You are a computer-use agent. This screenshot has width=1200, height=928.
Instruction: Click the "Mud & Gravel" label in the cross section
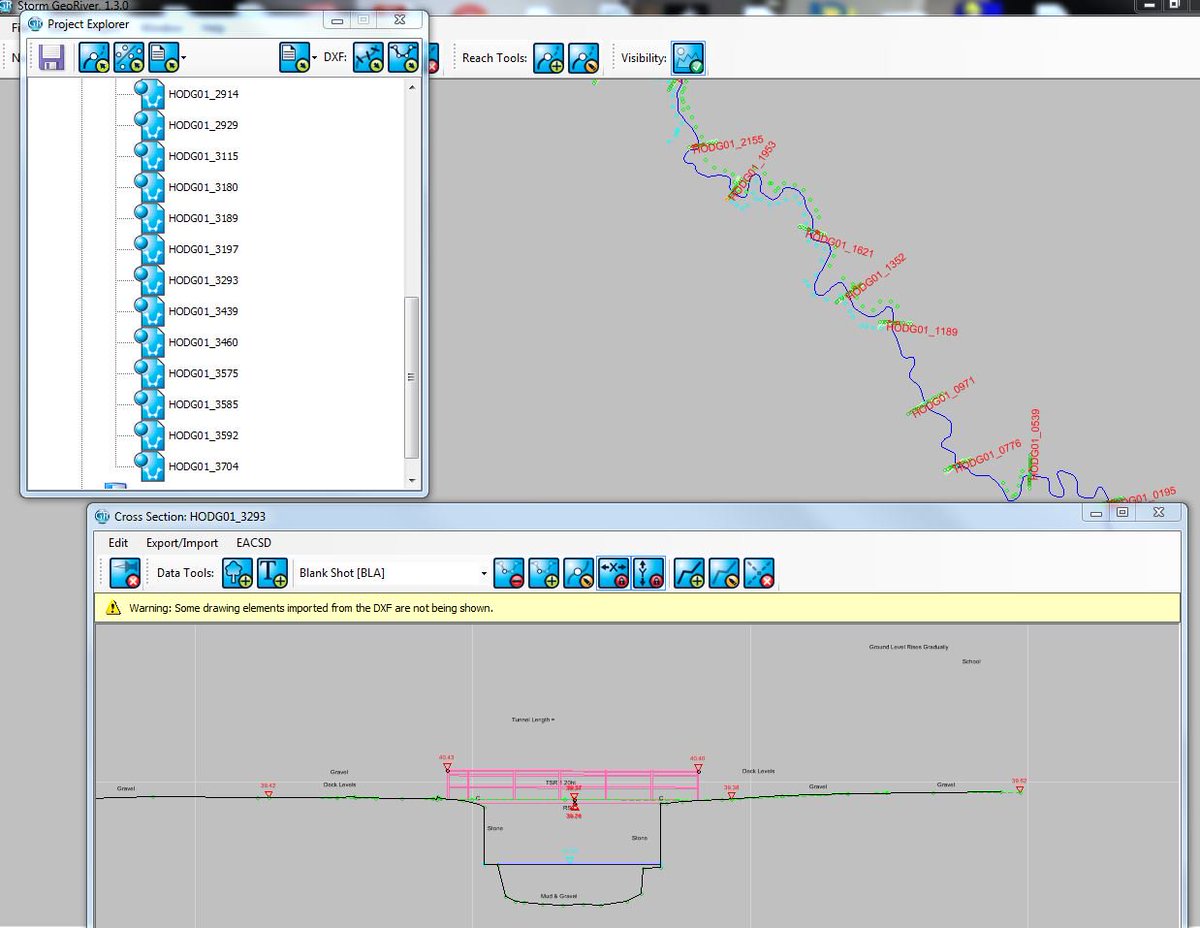point(559,896)
